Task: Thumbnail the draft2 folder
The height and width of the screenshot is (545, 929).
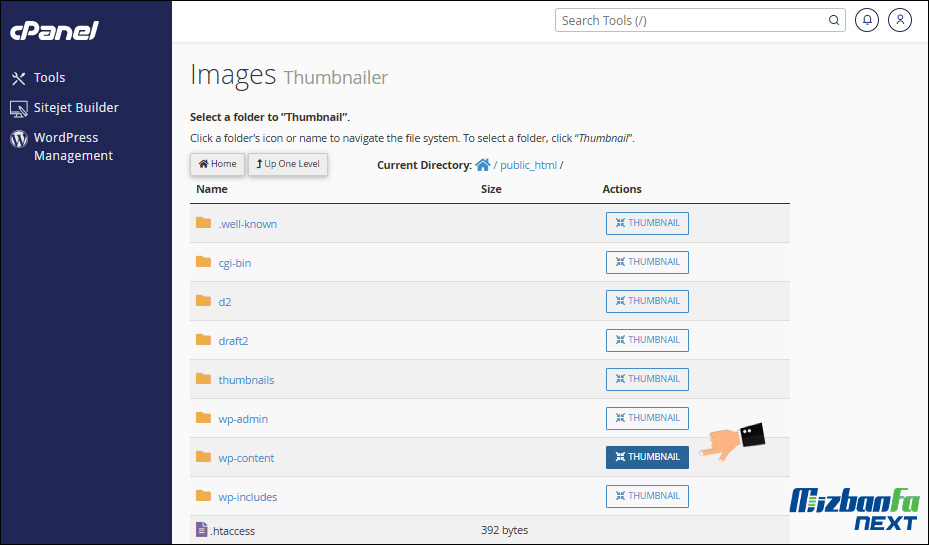Action: [647, 340]
